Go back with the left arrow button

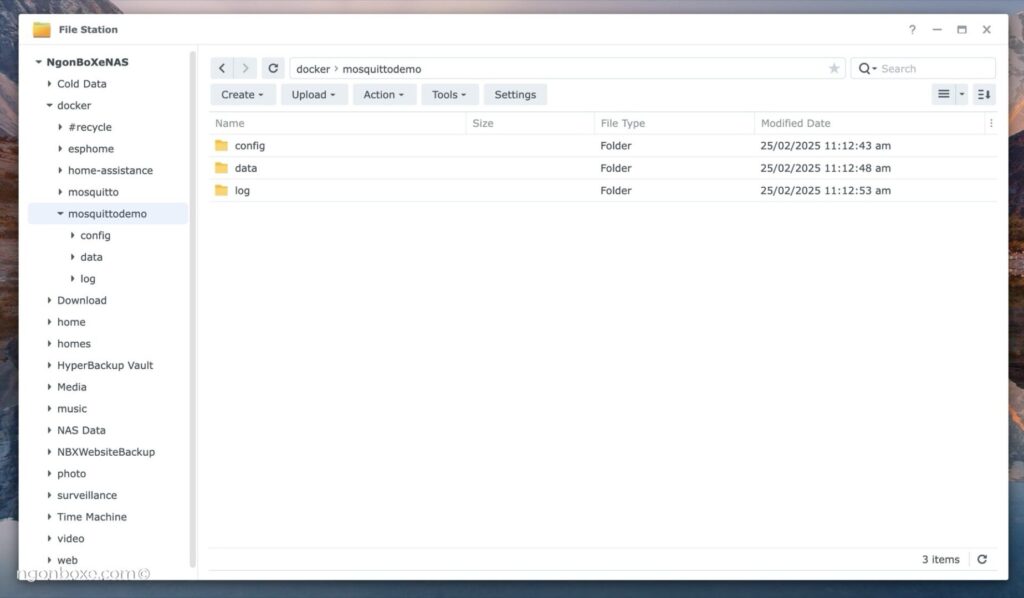coord(222,69)
